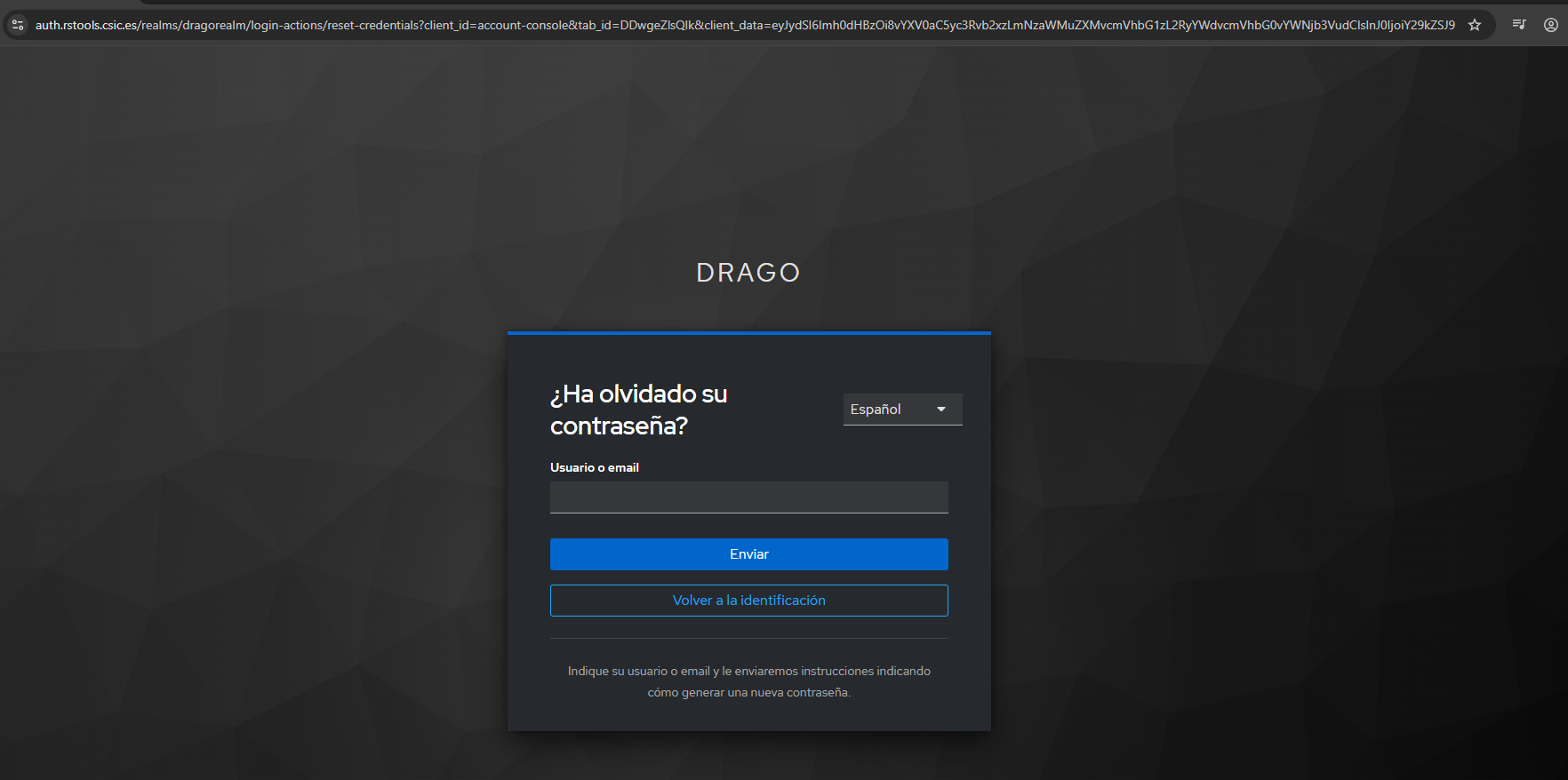Click the Usuario o email field label
Viewport: 1568px width, 780px height.
594,467
